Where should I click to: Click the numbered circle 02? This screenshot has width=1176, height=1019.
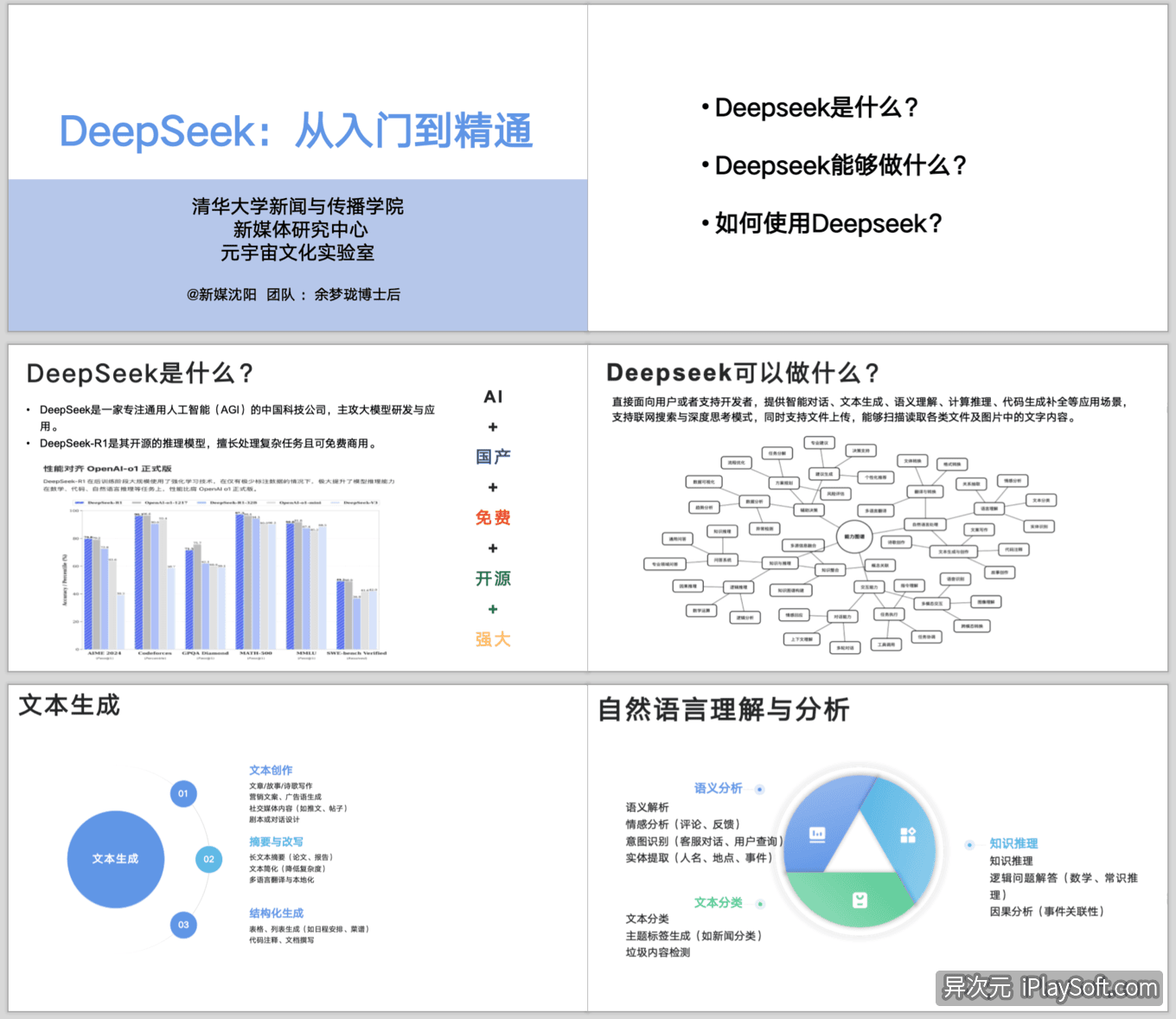pos(208,859)
